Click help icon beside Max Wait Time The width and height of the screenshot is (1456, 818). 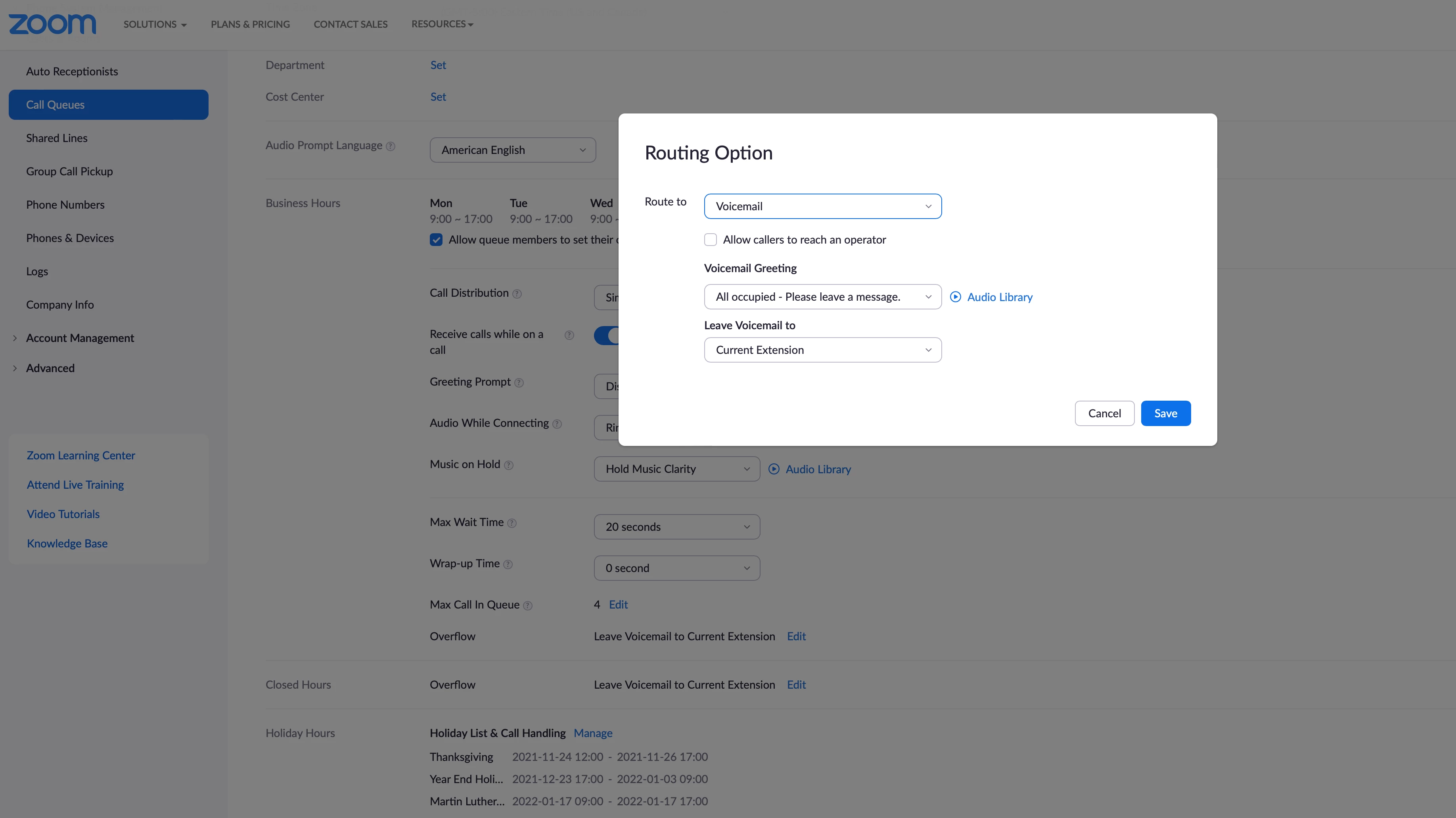coord(512,524)
